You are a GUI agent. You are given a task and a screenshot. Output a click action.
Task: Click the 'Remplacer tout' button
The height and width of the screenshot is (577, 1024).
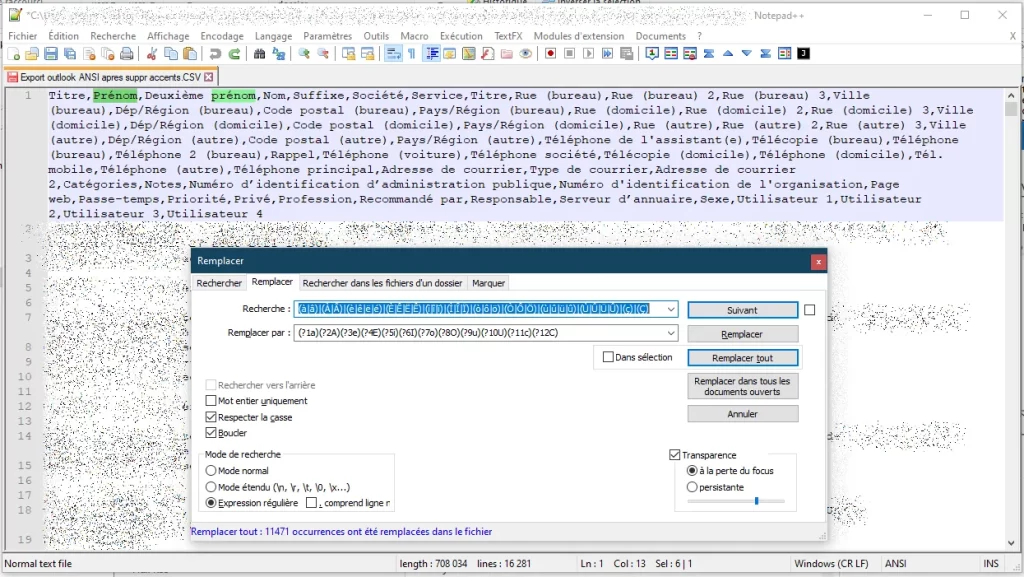743,358
